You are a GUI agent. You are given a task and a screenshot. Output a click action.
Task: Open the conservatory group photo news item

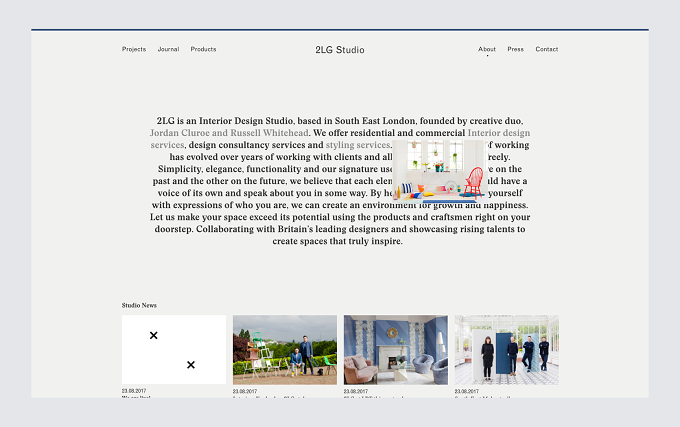(x=507, y=350)
